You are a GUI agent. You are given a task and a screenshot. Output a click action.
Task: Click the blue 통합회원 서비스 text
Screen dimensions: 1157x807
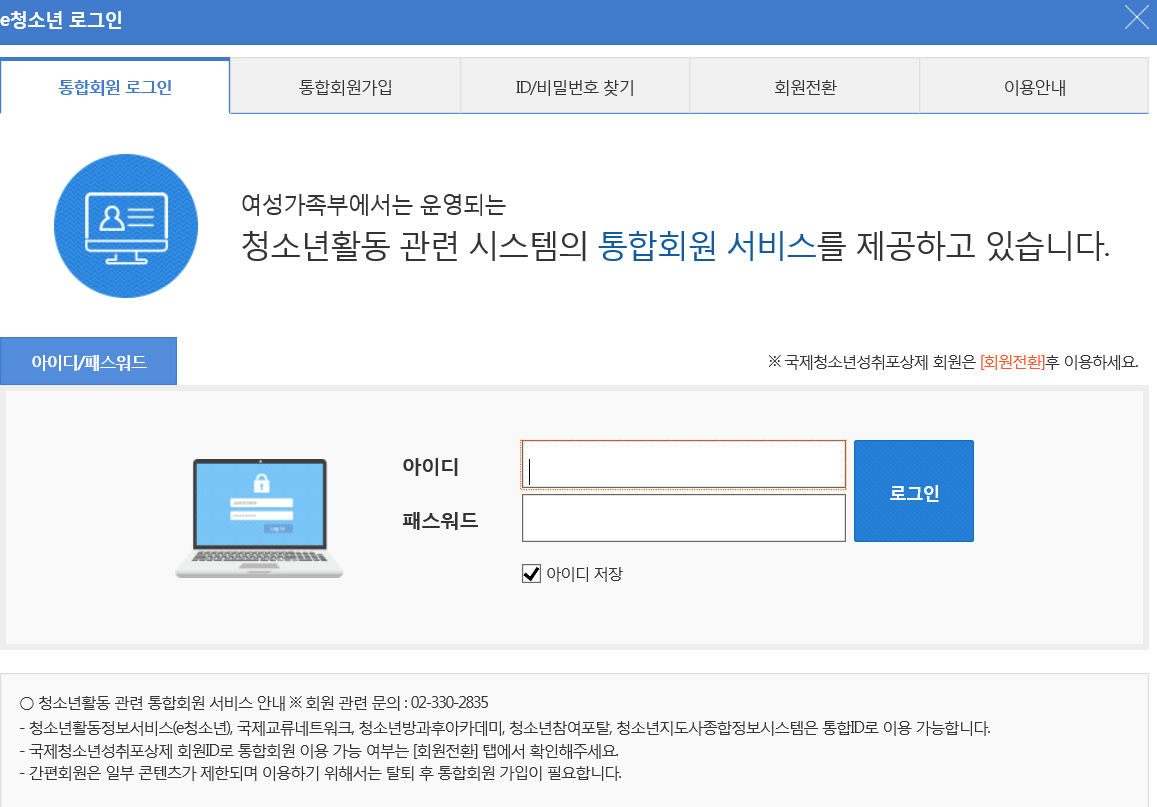[707, 244]
